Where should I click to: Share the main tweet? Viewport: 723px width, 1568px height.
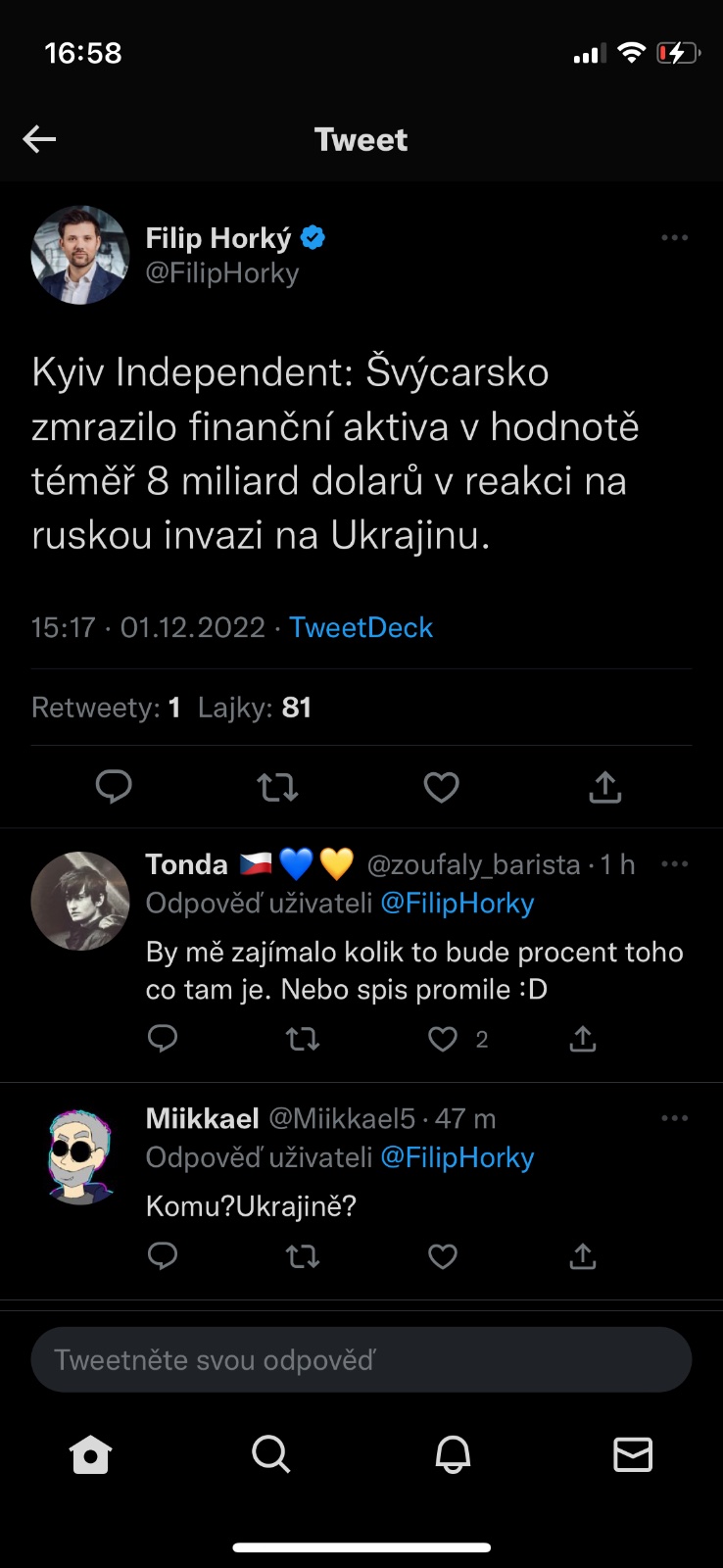(x=605, y=786)
